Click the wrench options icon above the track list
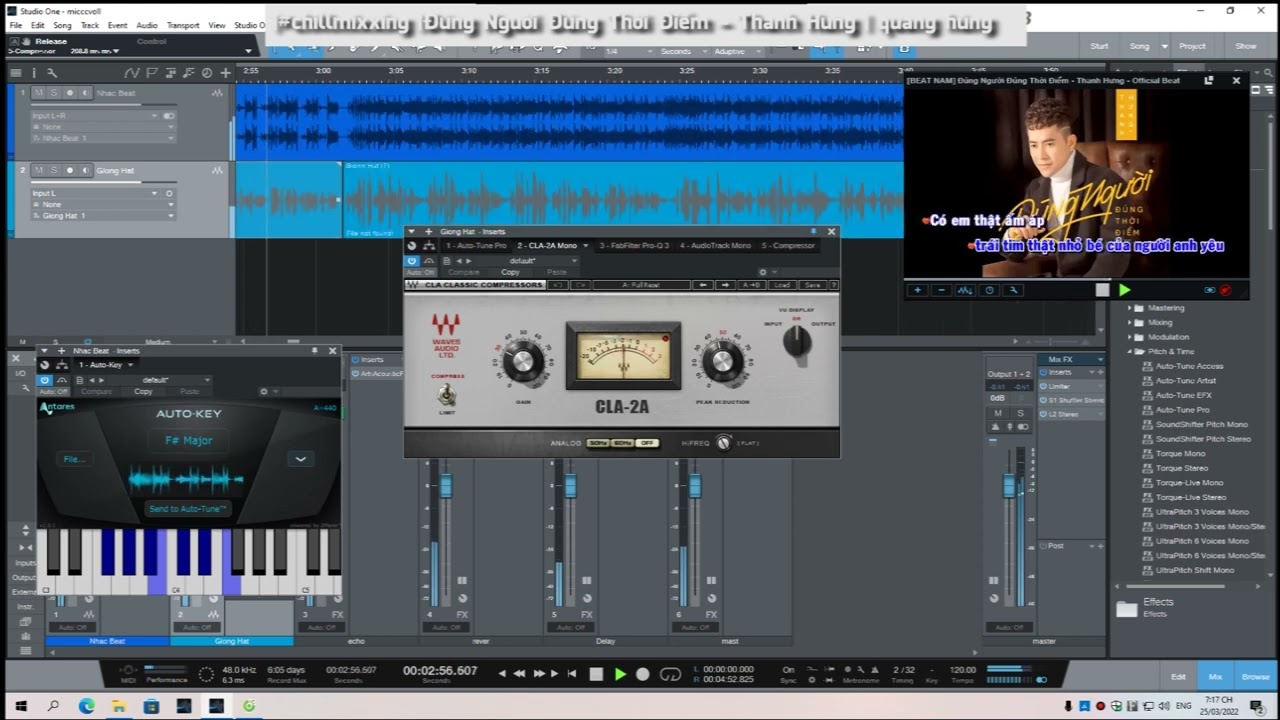 (x=52, y=73)
